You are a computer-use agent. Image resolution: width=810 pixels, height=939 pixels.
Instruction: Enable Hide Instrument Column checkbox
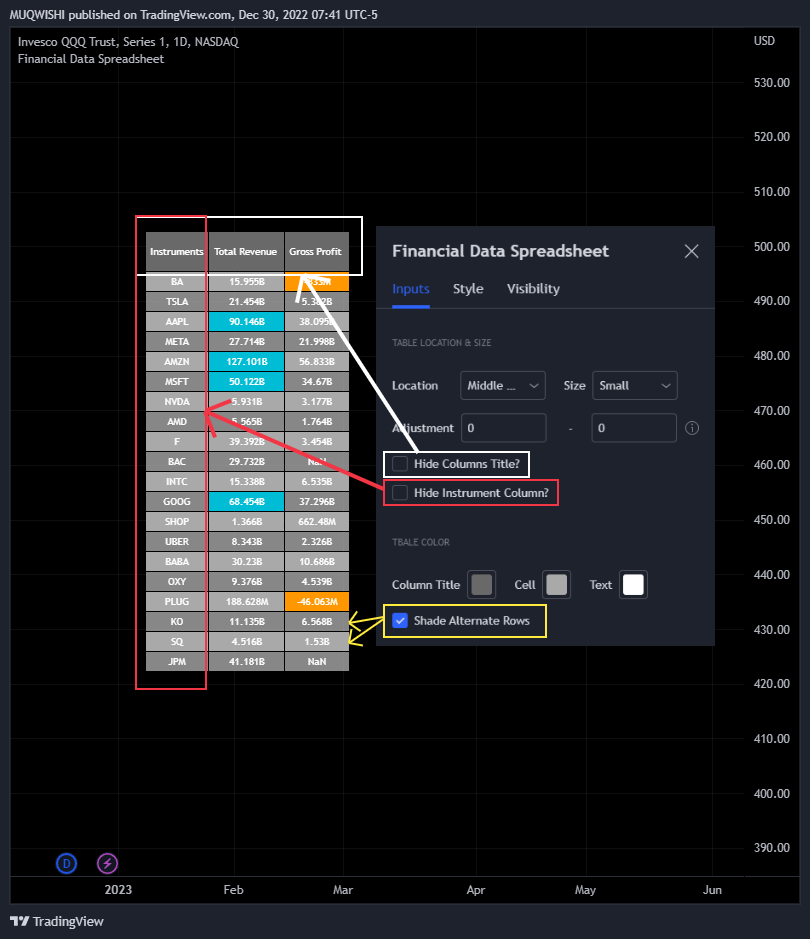[400, 492]
